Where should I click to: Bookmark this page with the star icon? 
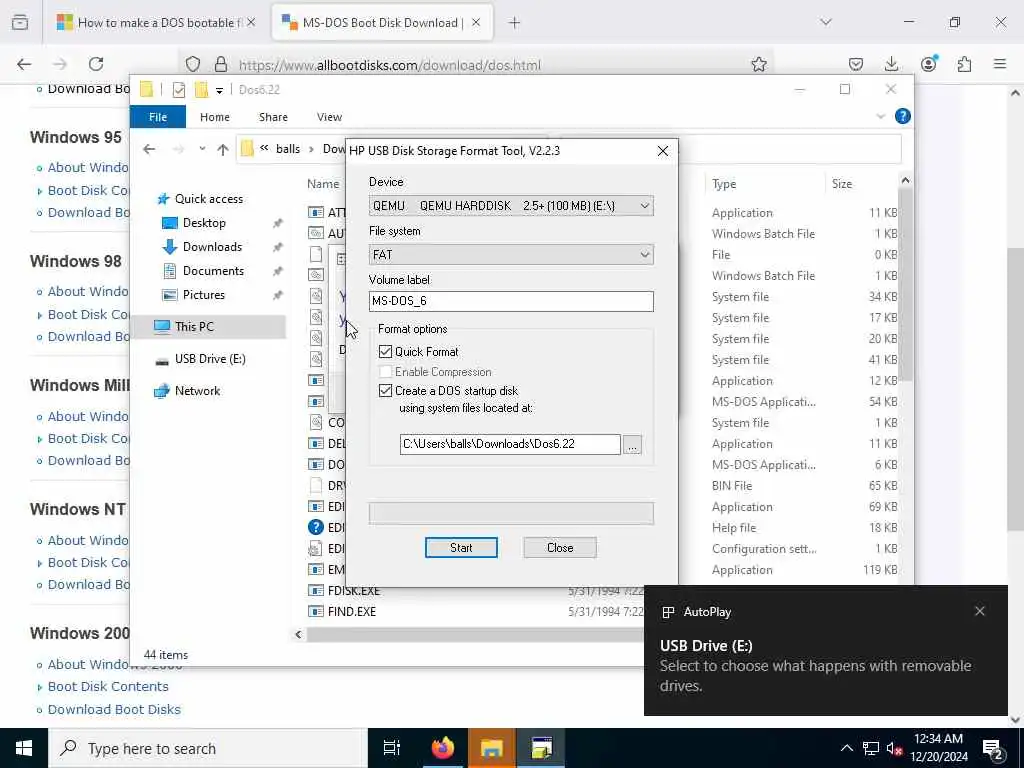pos(758,64)
